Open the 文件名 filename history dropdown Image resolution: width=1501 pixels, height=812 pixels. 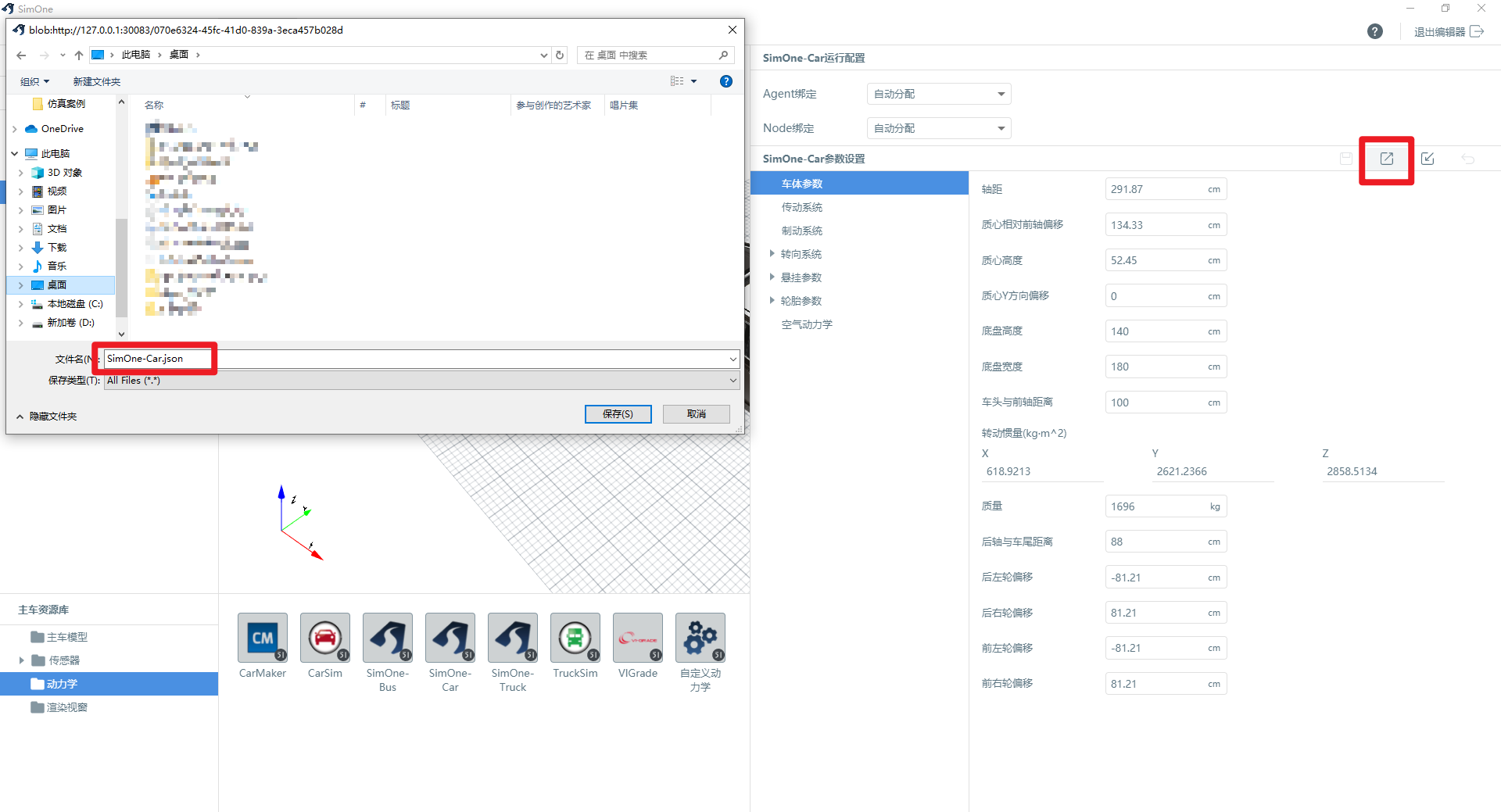pyautogui.click(x=733, y=359)
